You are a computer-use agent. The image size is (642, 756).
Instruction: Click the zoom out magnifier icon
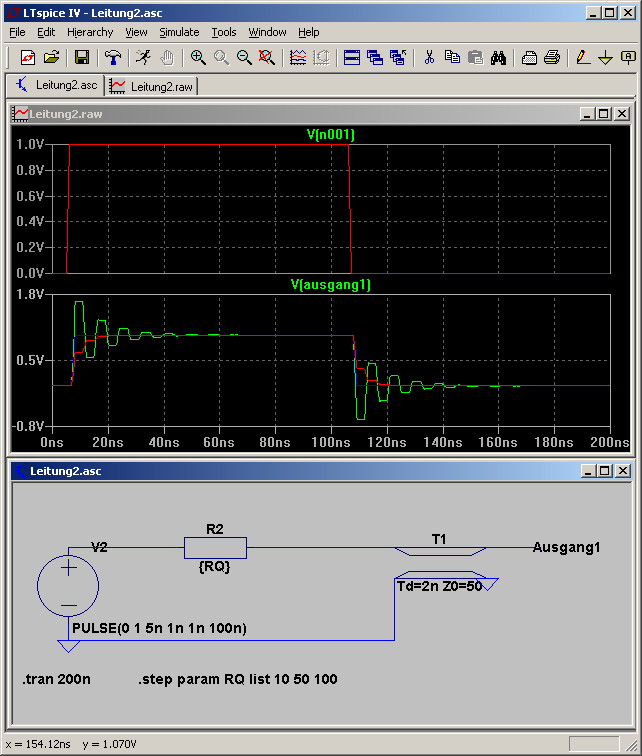pyautogui.click(x=244, y=57)
